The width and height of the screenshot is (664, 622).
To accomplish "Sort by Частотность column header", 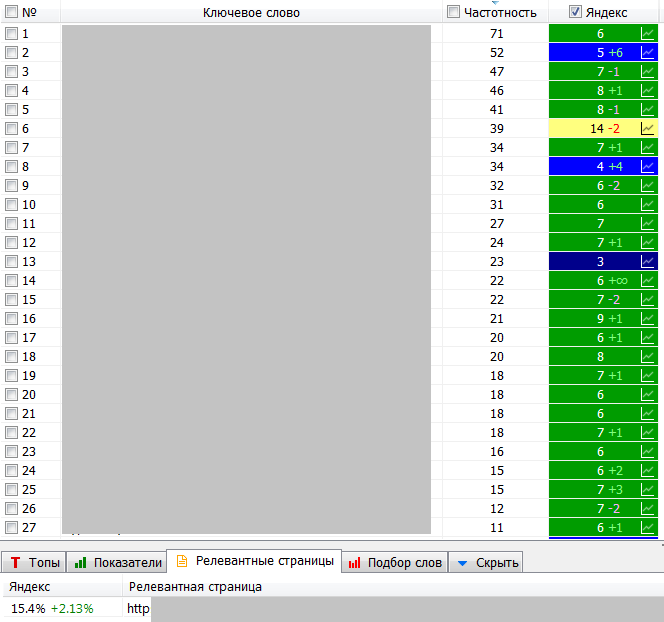I will [x=500, y=13].
